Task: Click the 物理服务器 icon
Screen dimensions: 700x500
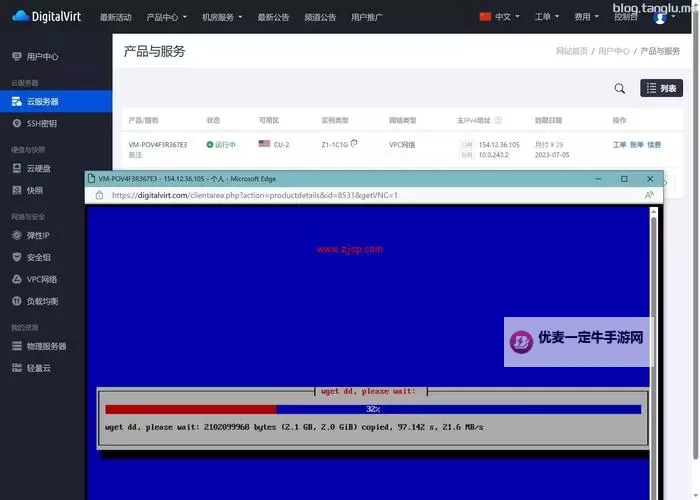Action: click(x=17, y=346)
